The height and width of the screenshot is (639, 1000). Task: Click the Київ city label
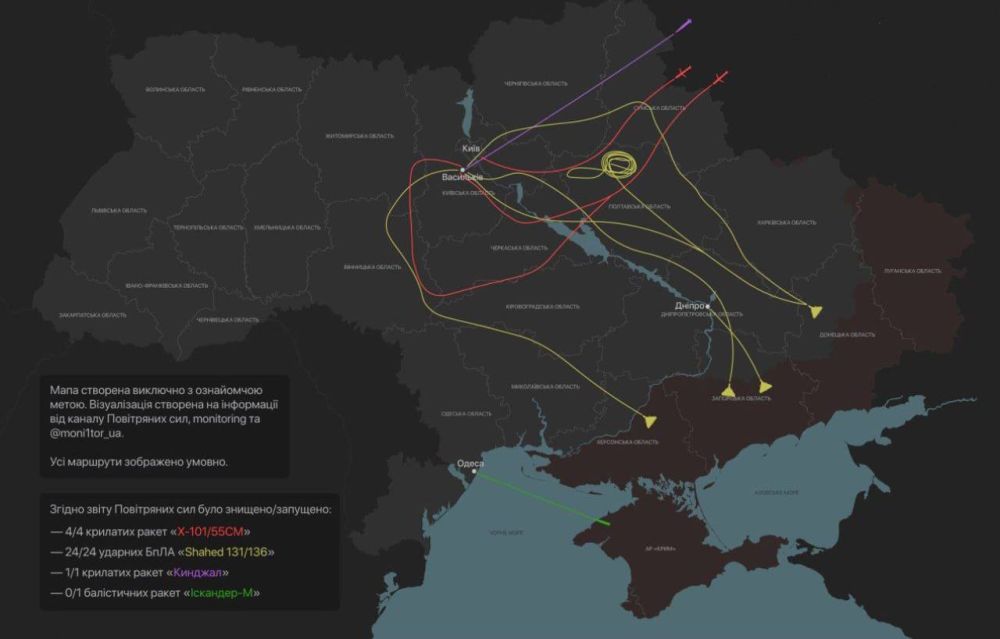tap(471, 148)
